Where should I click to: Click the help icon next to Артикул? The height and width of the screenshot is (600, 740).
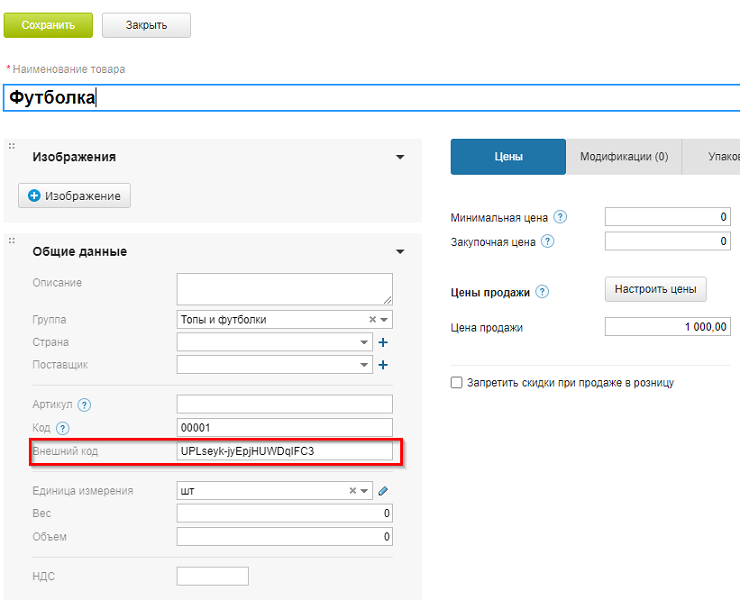(84, 405)
